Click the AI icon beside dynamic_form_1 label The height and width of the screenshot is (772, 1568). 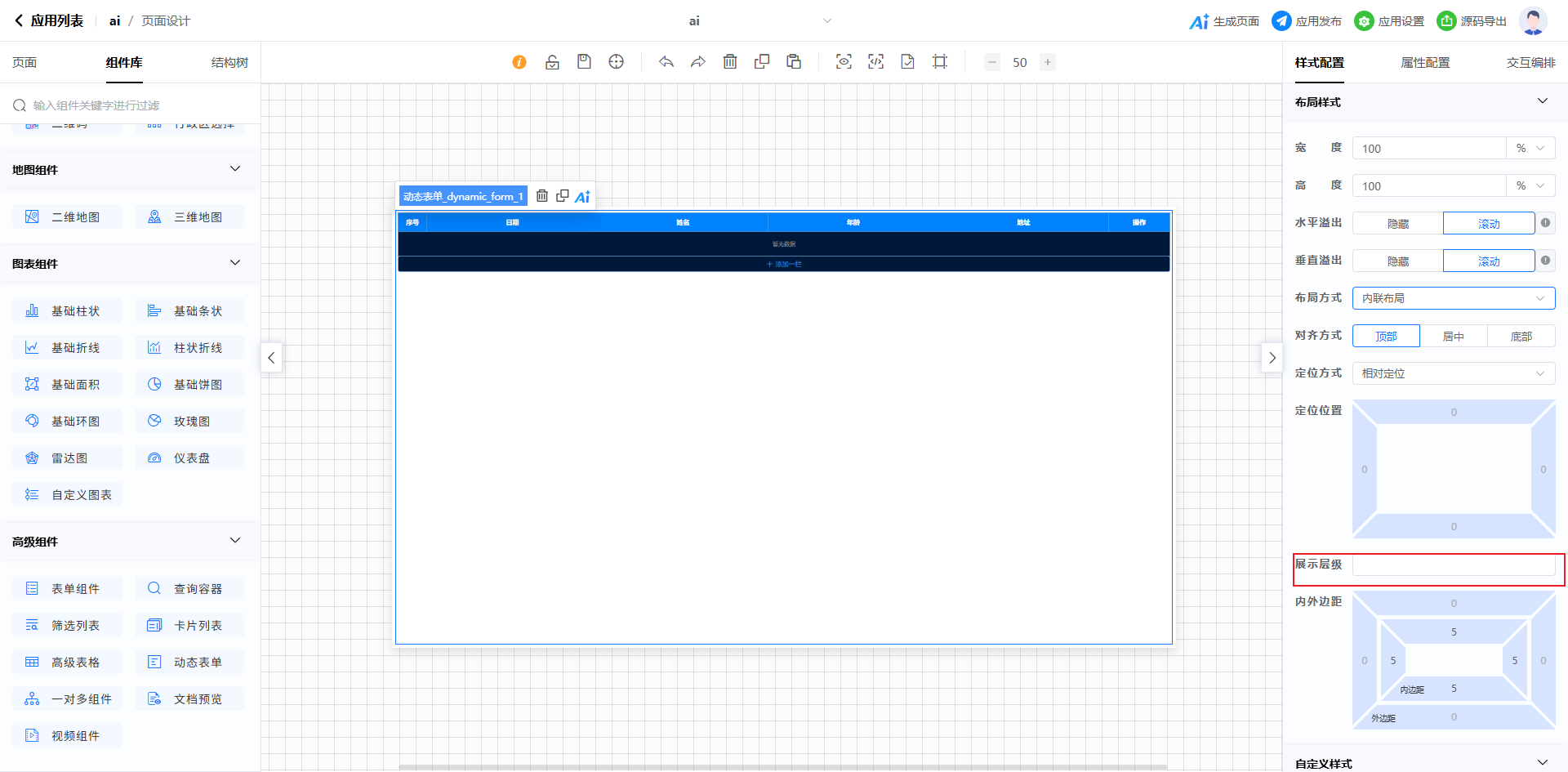pos(582,196)
